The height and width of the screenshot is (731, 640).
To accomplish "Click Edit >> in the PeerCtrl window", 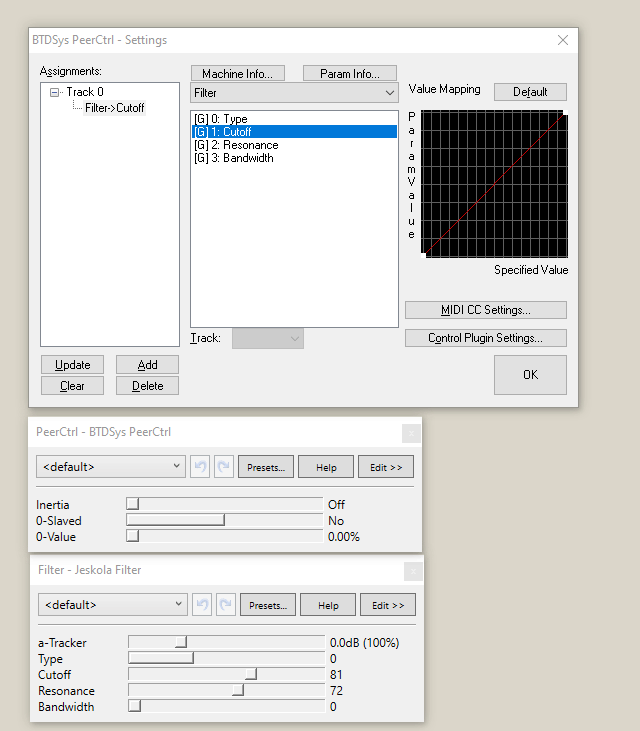I will (386, 467).
